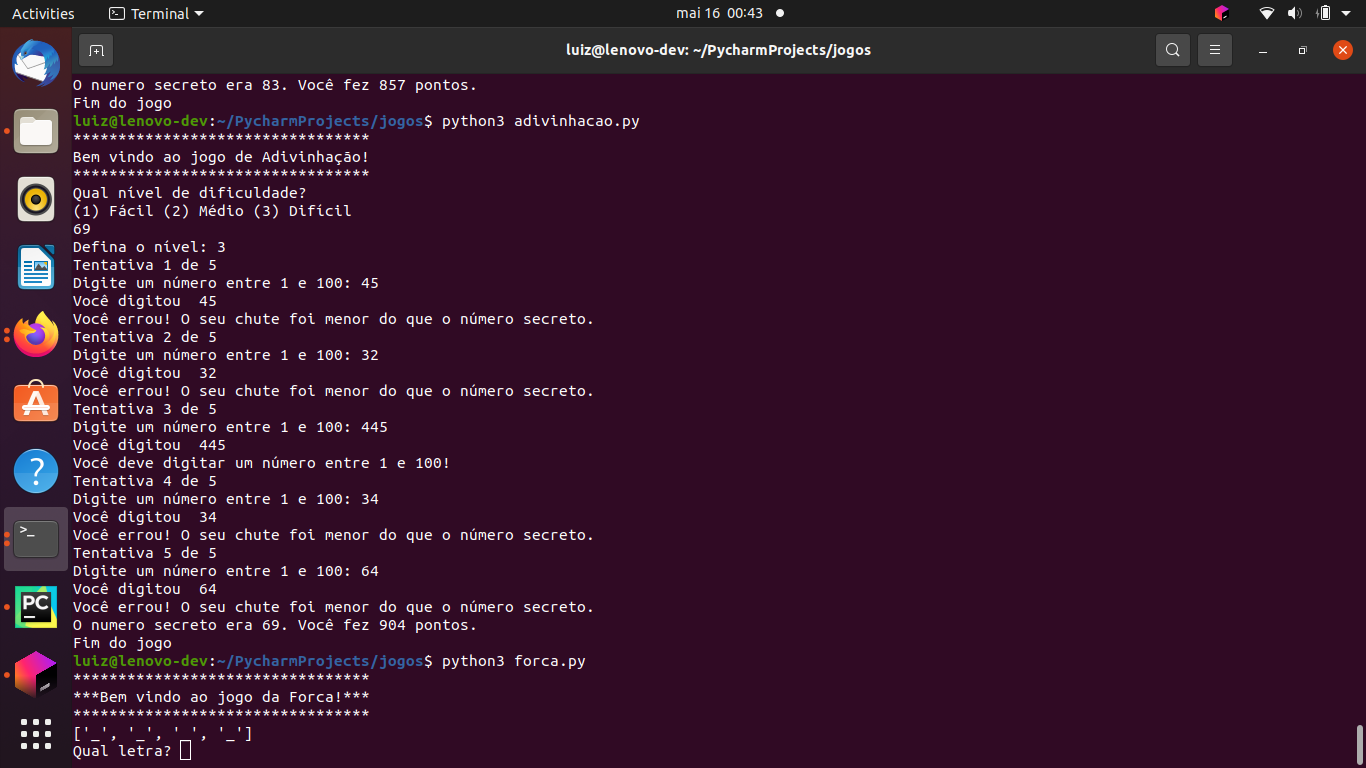Launch Firefox browser from the dock

[36, 335]
